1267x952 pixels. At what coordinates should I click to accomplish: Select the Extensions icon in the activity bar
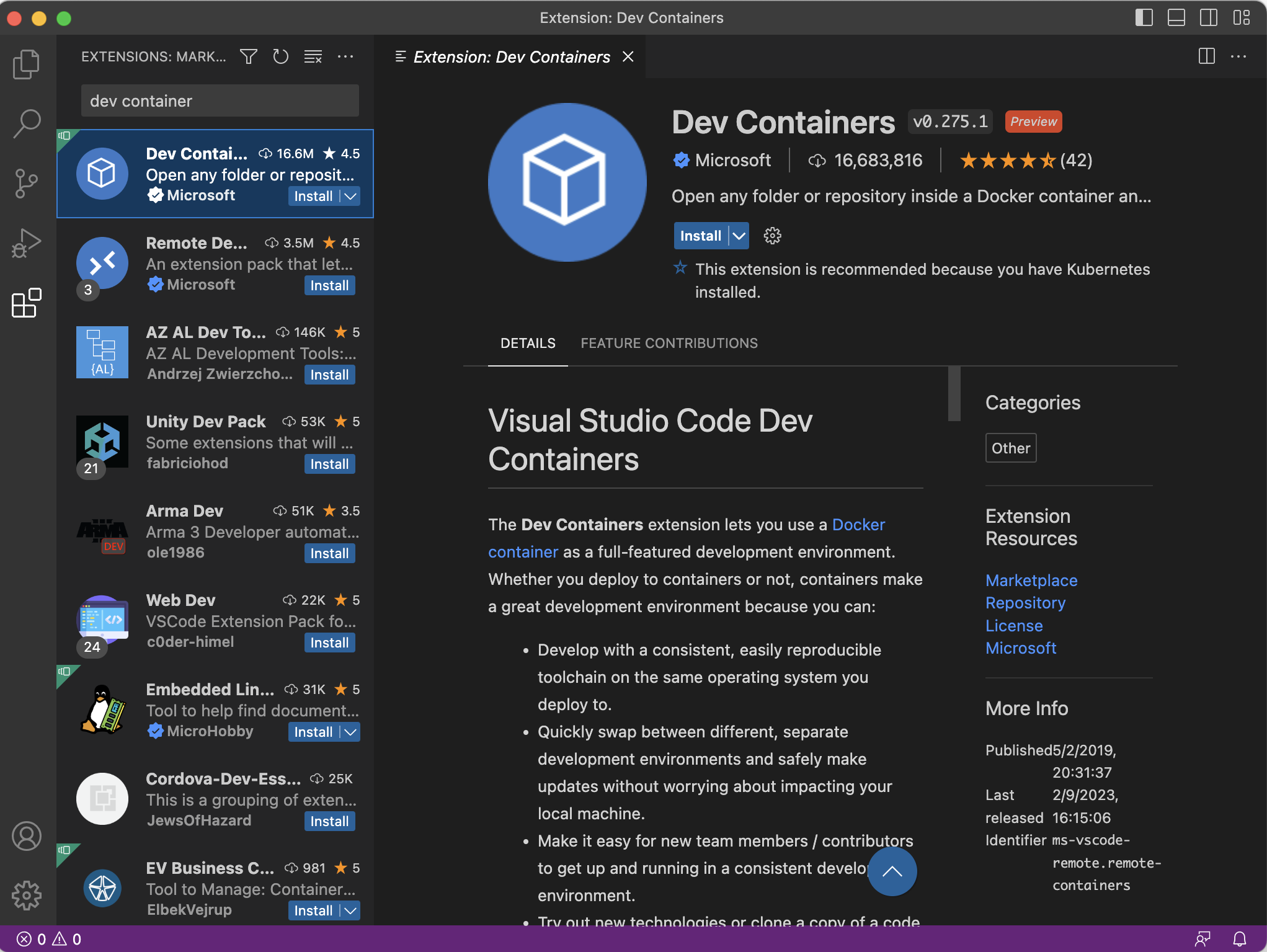coord(26,303)
